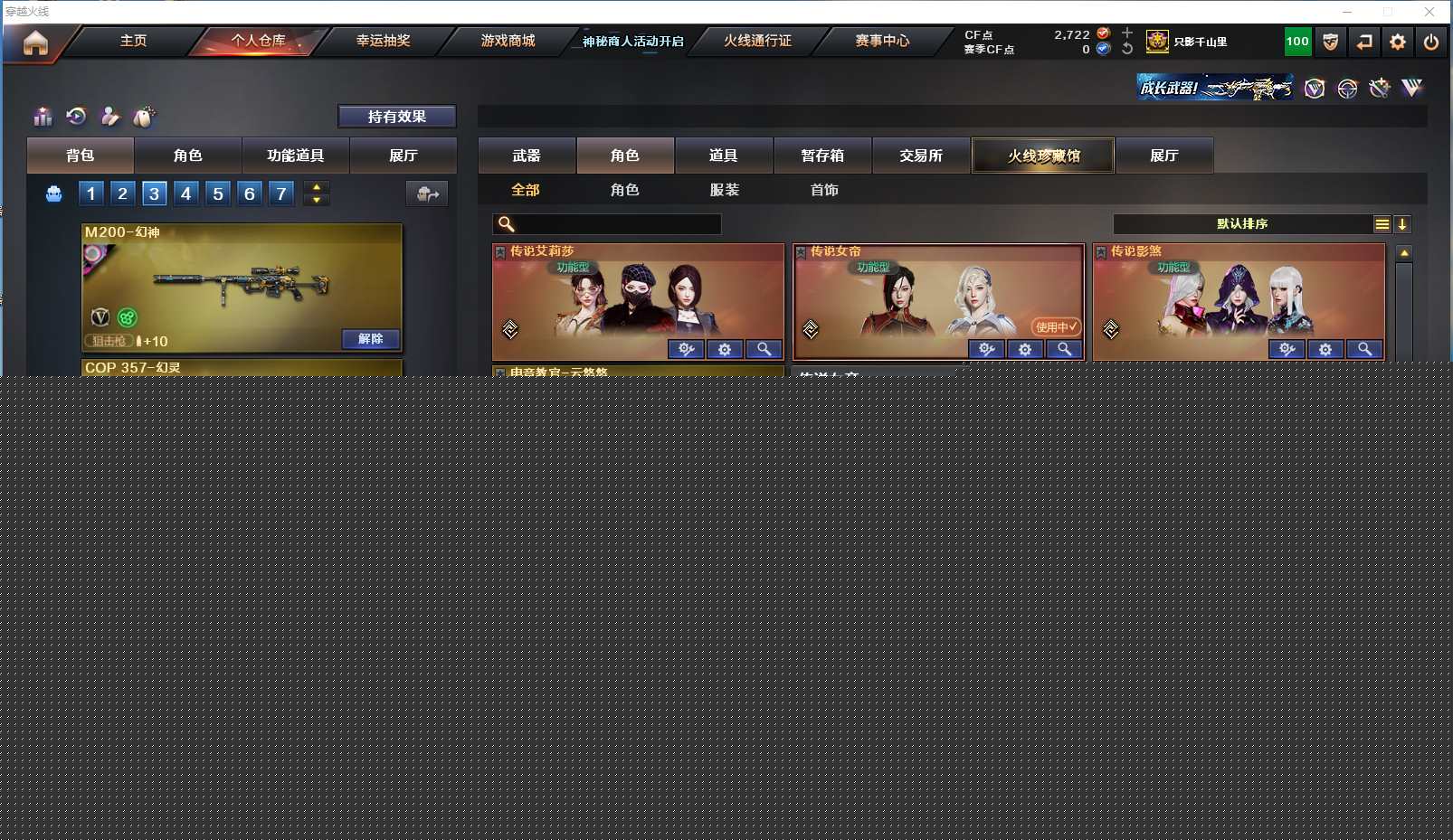Open 神秘商人活动开启 tab
Viewport: 1453px width, 840px height.
633,41
